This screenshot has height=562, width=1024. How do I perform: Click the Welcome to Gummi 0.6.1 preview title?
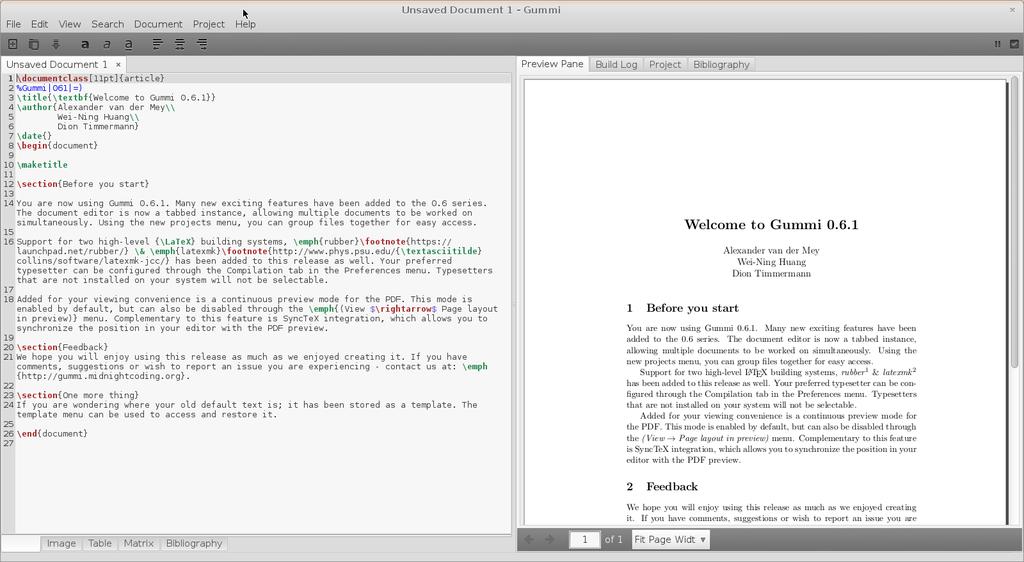771,225
